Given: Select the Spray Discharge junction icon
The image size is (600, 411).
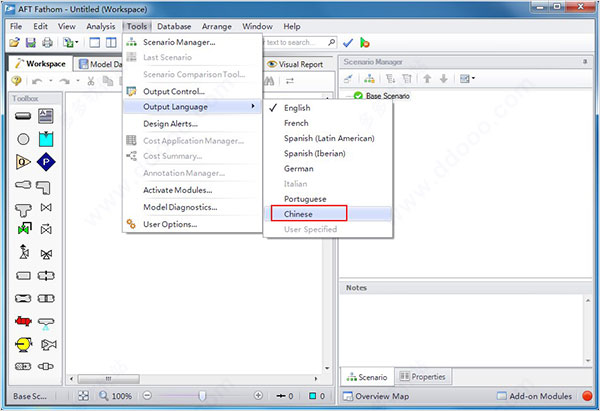Looking at the screenshot, I should [x=46, y=323].
